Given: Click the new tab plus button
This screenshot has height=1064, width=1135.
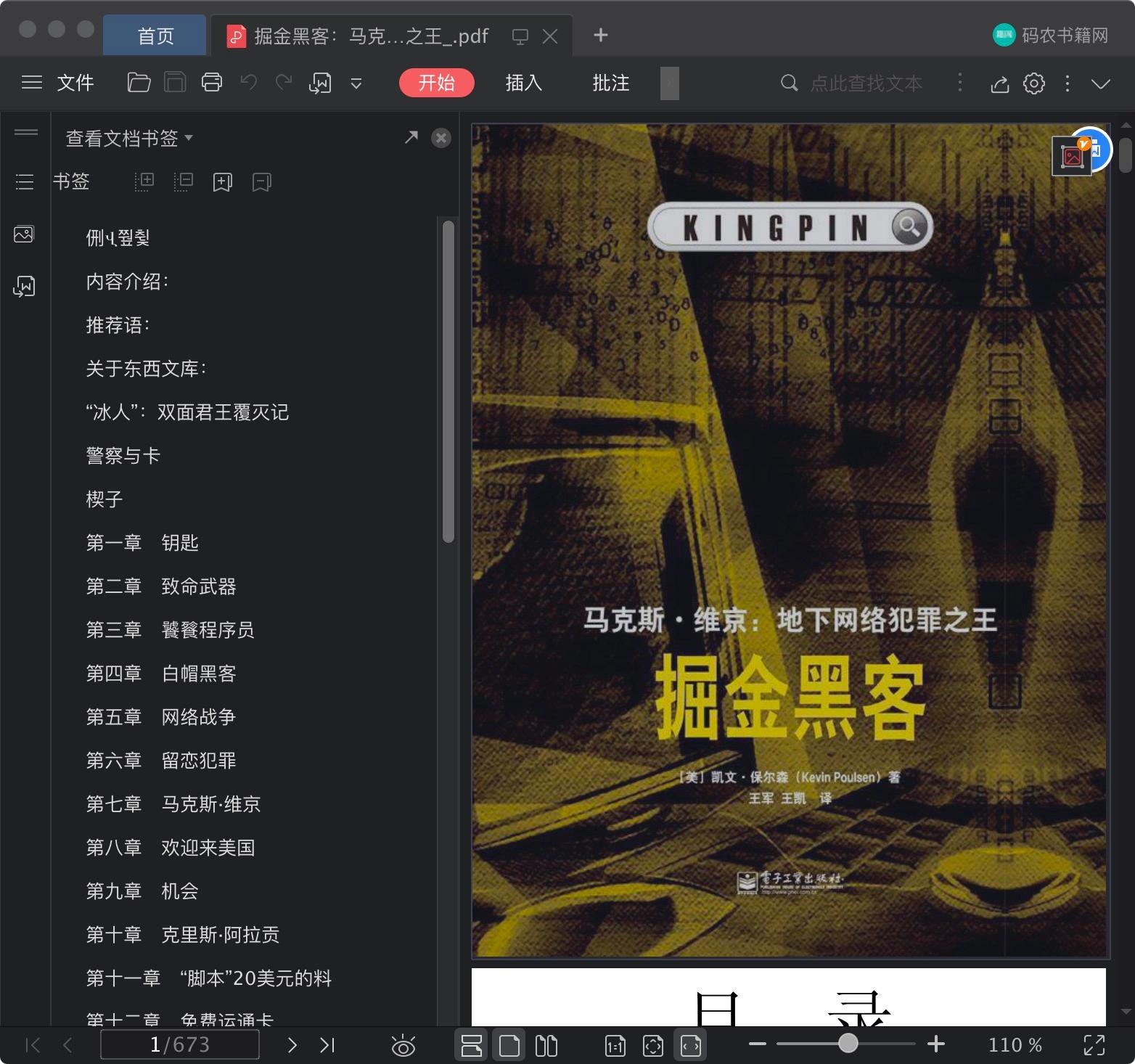Looking at the screenshot, I should (601, 35).
